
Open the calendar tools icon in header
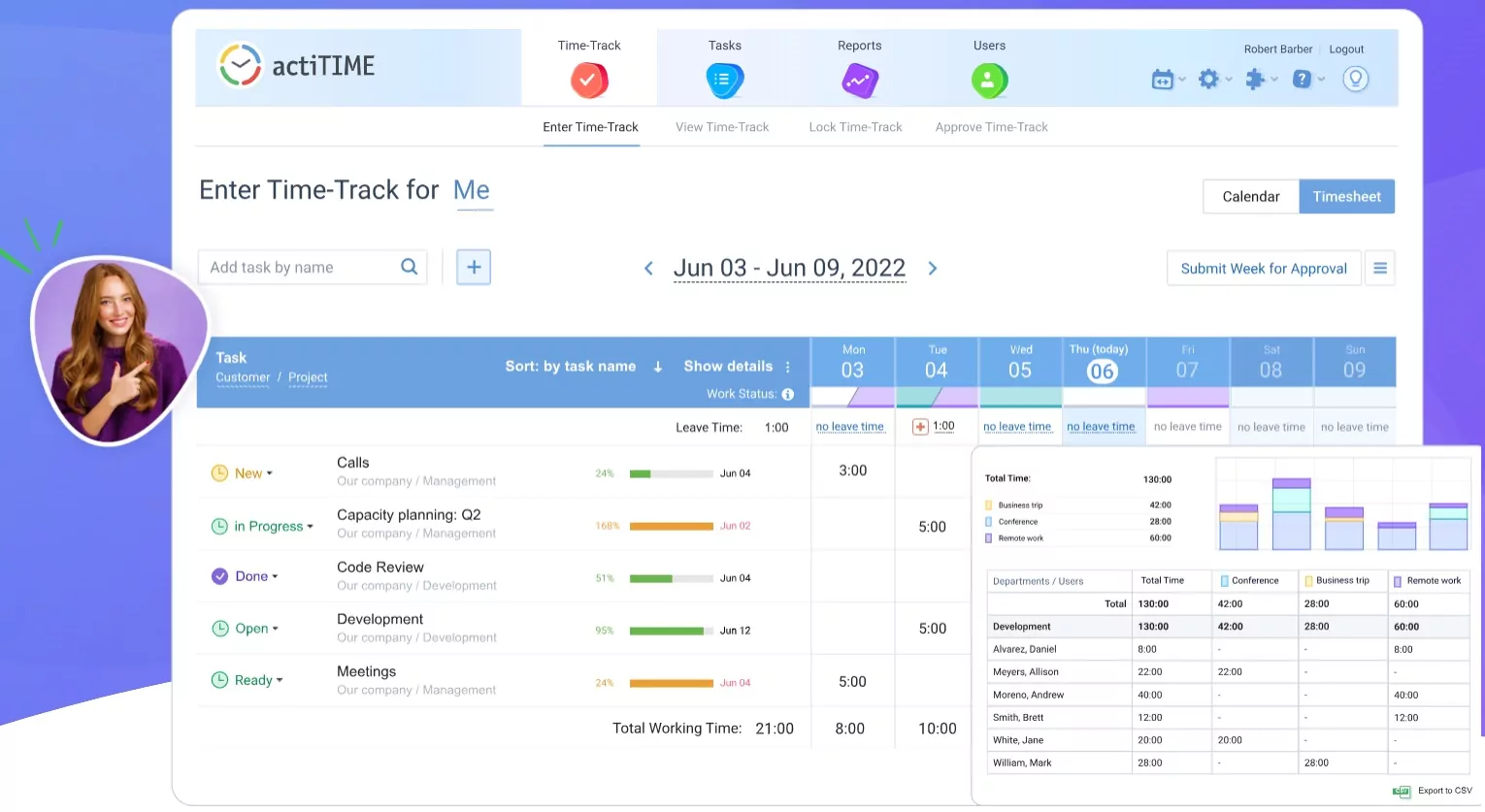pos(1162,80)
